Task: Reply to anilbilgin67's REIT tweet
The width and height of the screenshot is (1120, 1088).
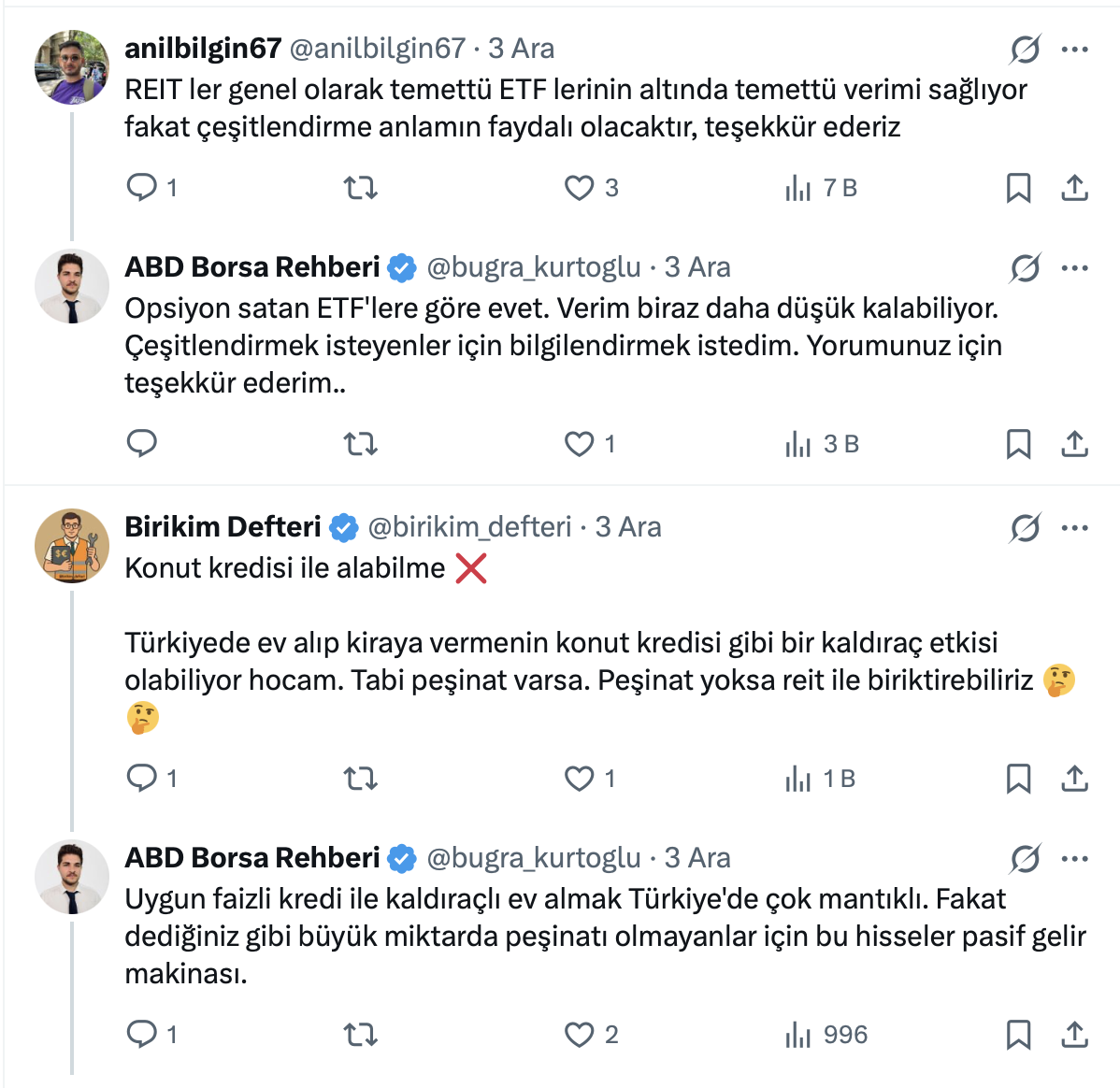Action: (x=142, y=188)
